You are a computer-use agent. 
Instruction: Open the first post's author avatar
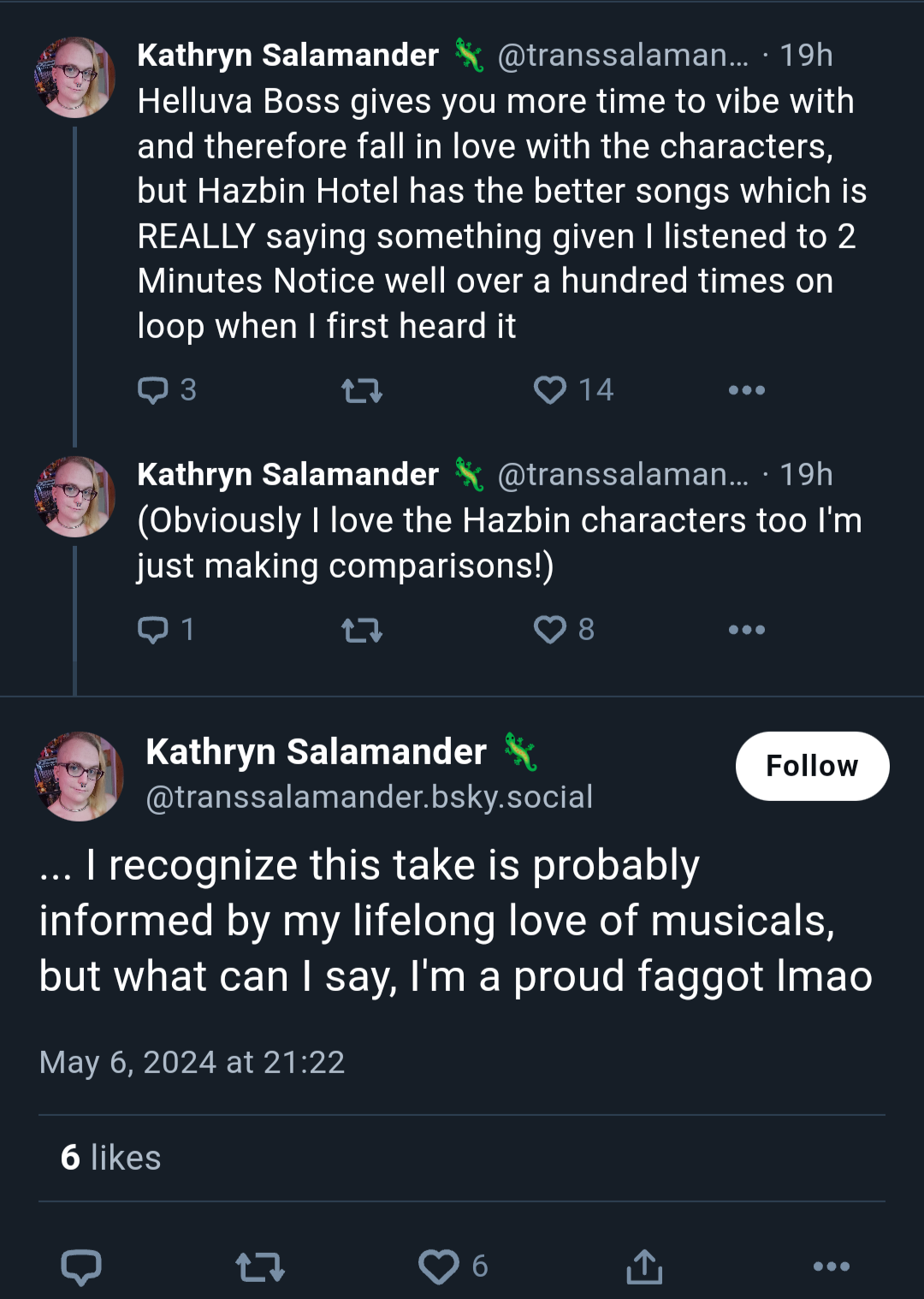74,77
